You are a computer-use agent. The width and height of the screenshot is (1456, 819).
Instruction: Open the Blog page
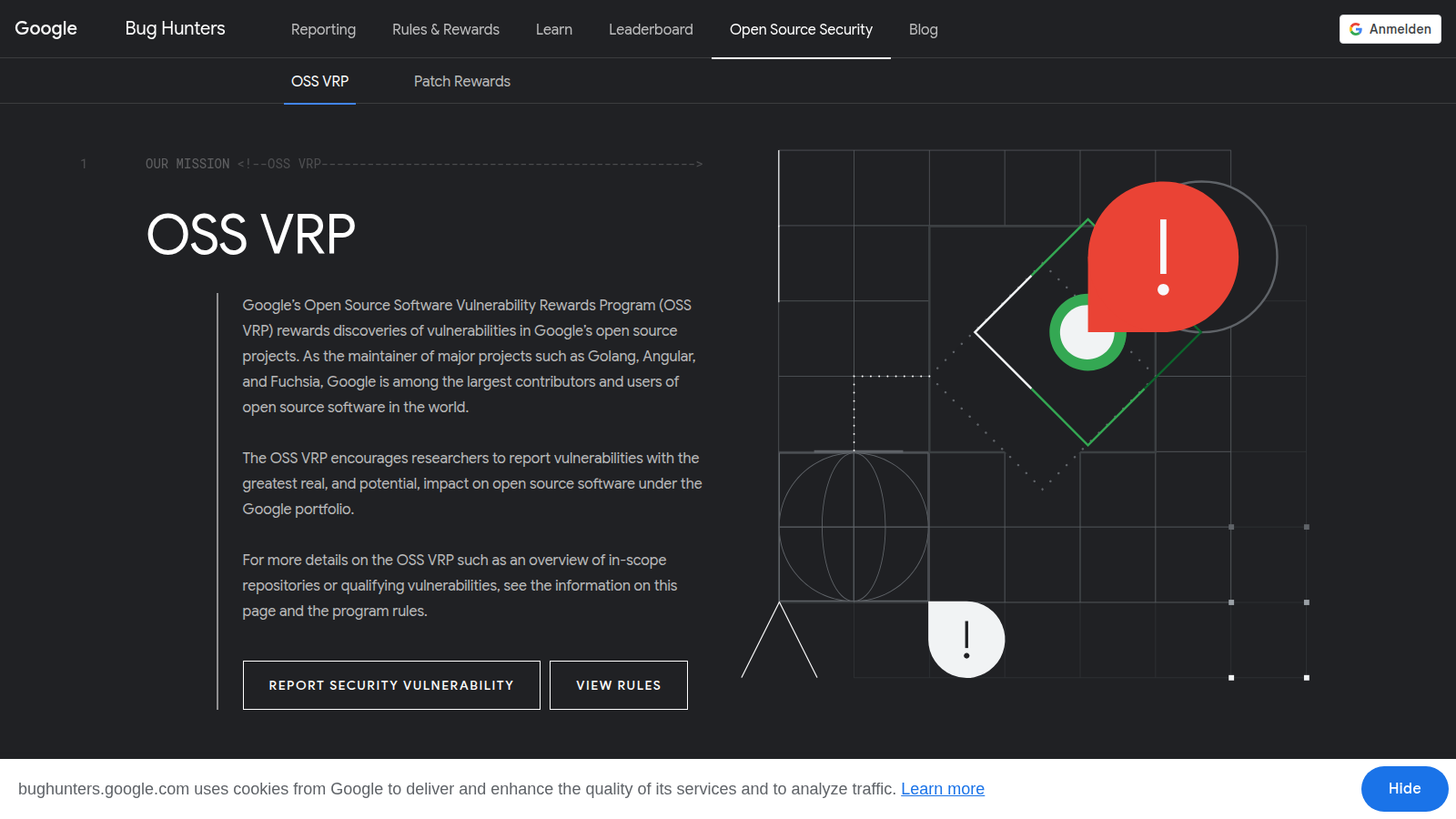coord(923,29)
